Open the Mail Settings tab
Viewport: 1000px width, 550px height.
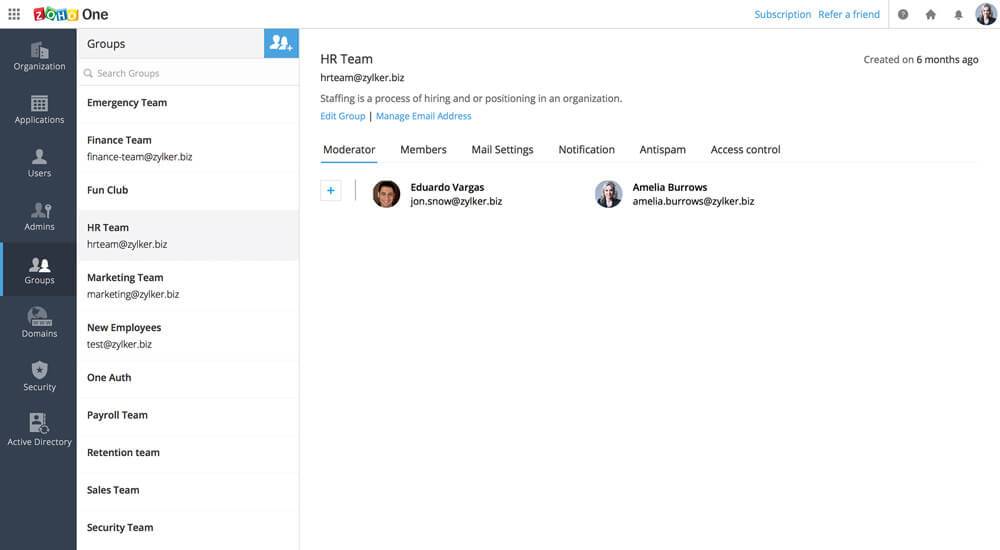click(502, 149)
